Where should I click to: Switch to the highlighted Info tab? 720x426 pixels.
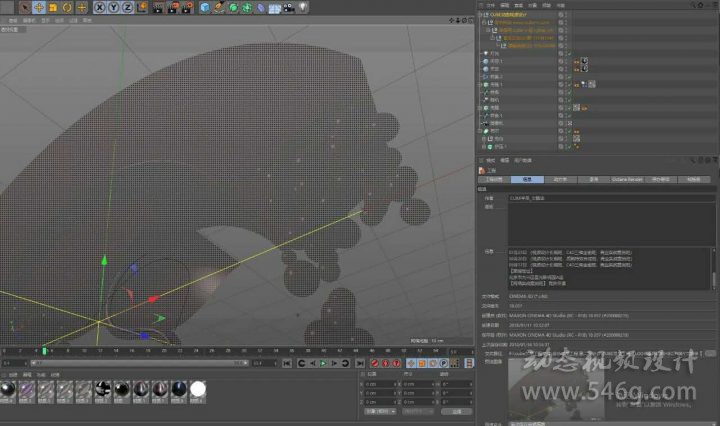[527, 179]
